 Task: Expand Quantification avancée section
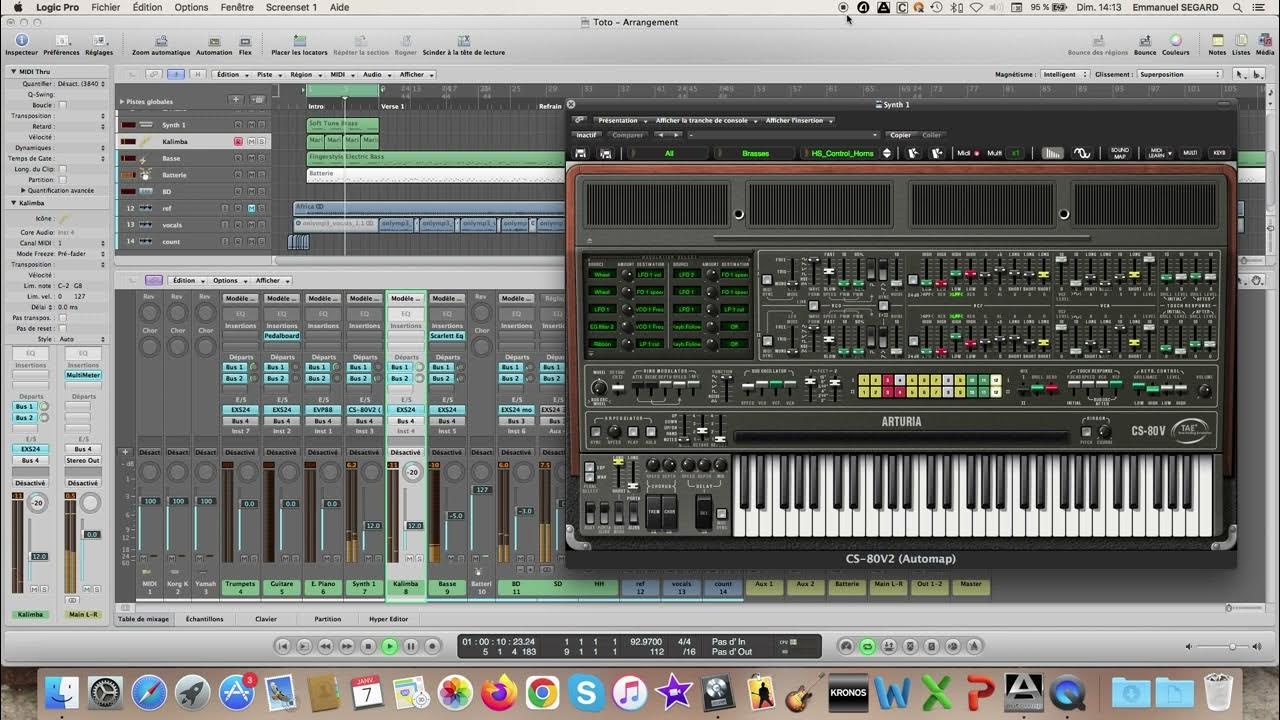click(23, 190)
